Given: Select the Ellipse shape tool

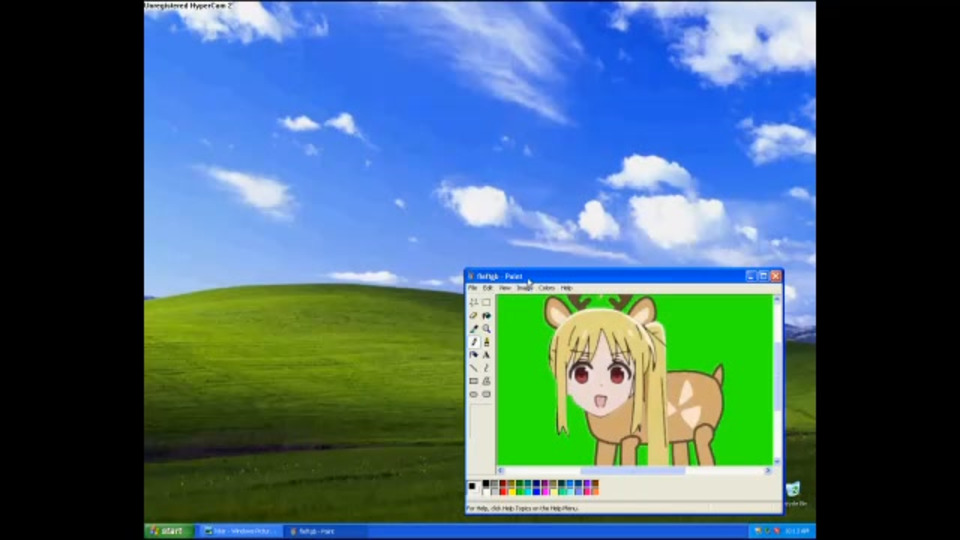Looking at the screenshot, I should [x=473, y=394].
